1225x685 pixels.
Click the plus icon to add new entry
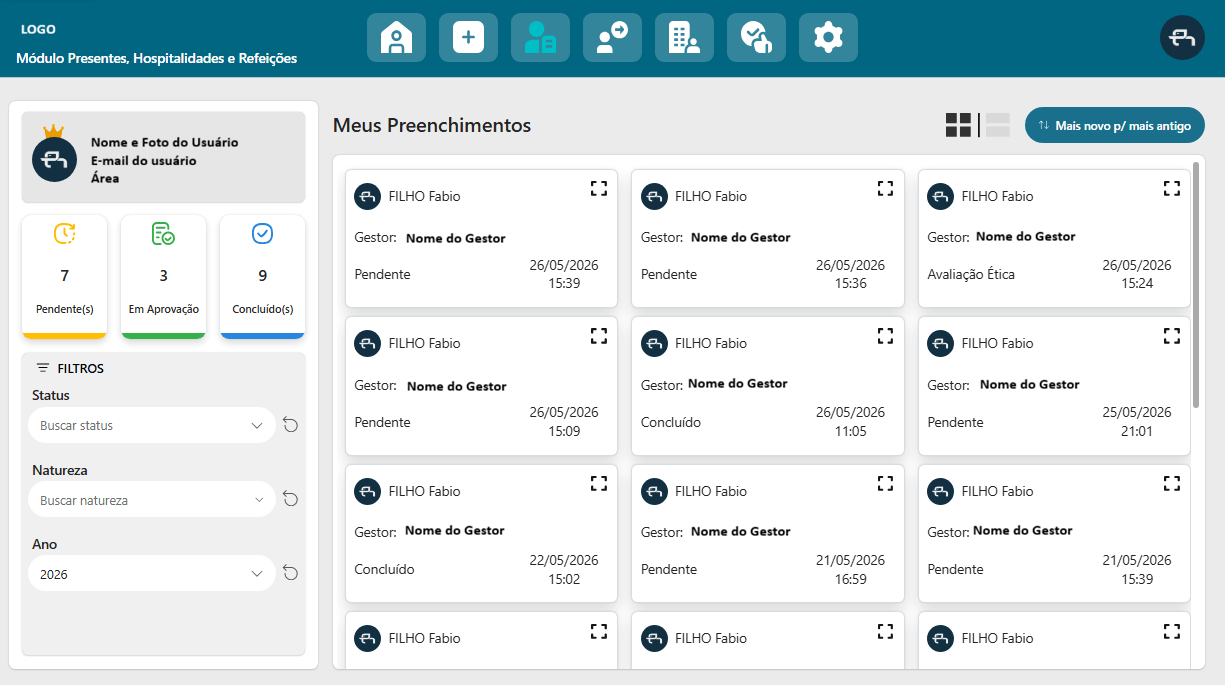pos(468,38)
